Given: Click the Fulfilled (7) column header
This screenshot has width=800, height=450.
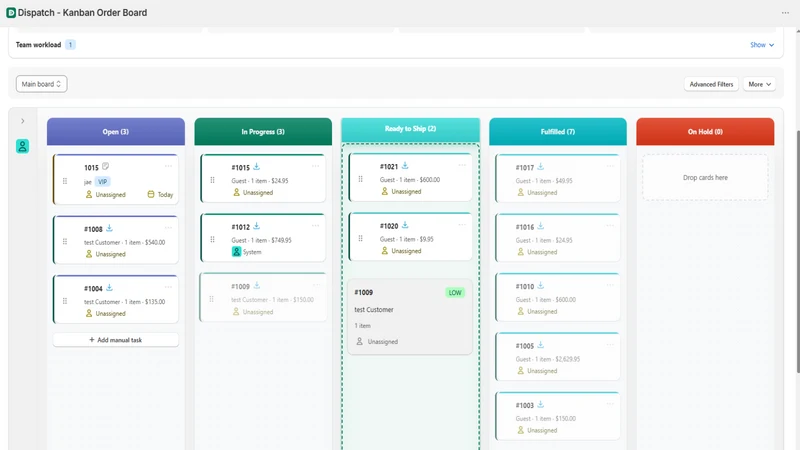Looking at the screenshot, I should click(x=558, y=132).
